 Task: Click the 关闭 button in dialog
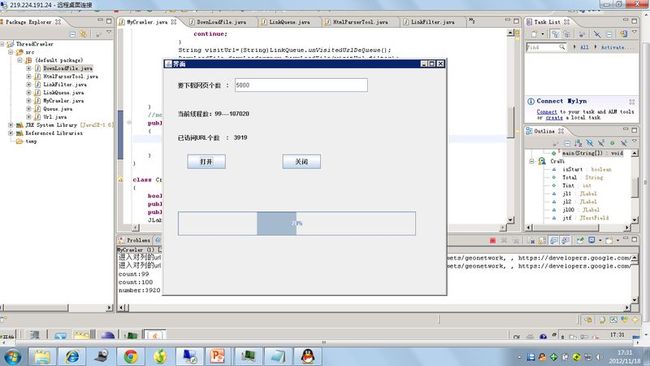301,162
